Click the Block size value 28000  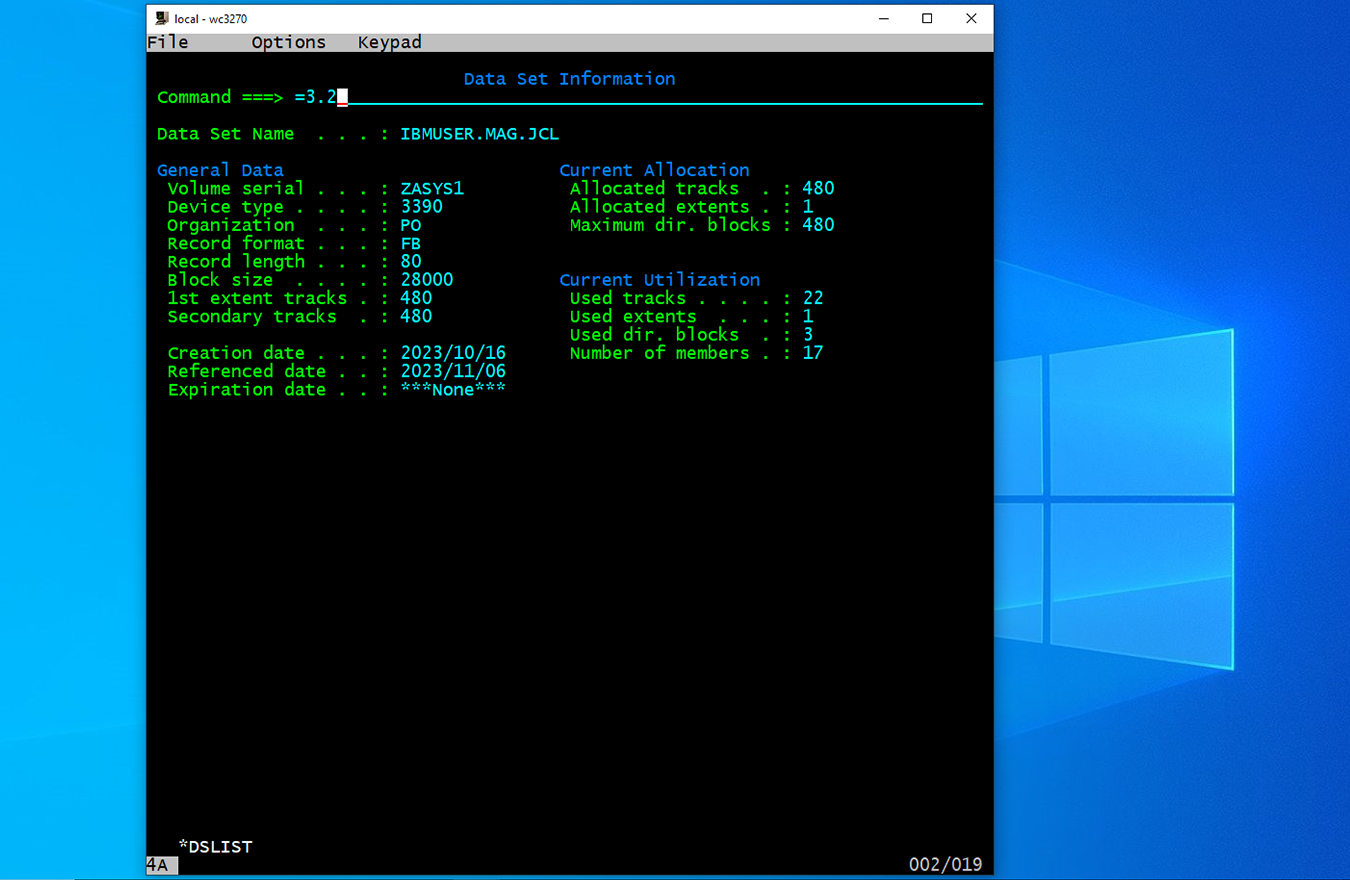[426, 280]
